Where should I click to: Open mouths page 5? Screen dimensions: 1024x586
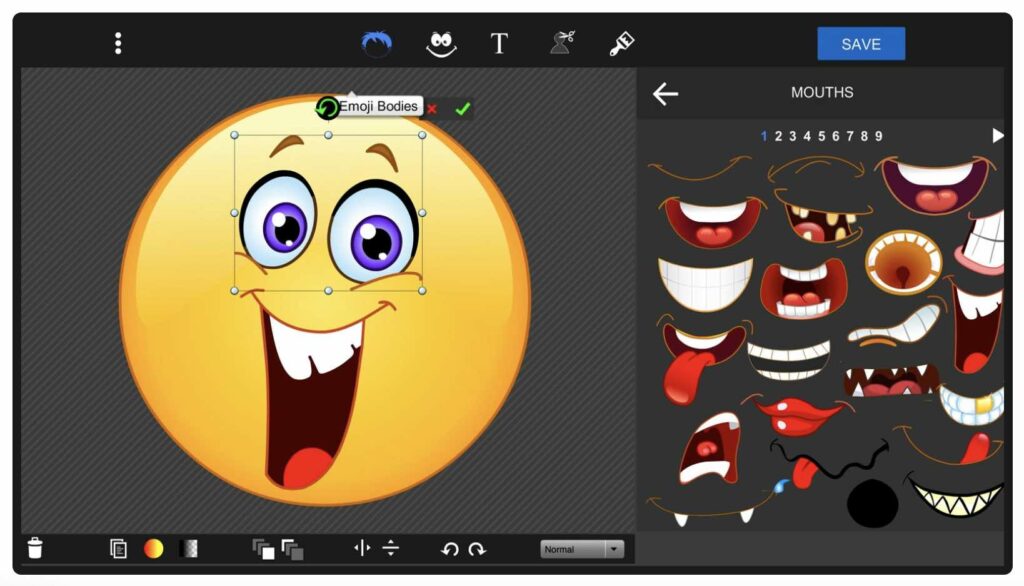[x=821, y=136]
